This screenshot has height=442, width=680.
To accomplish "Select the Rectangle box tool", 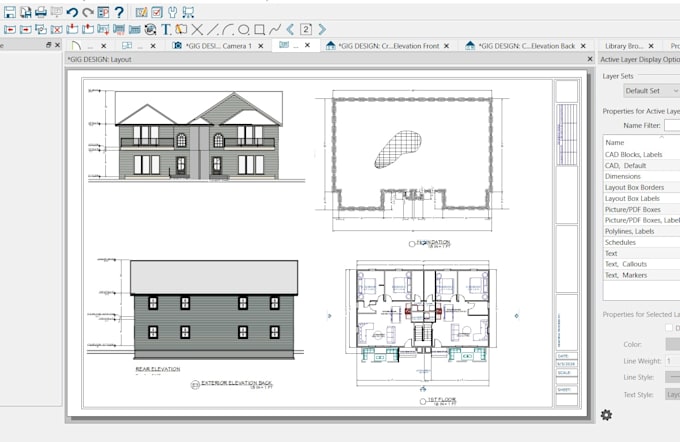I will (x=259, y=29).
